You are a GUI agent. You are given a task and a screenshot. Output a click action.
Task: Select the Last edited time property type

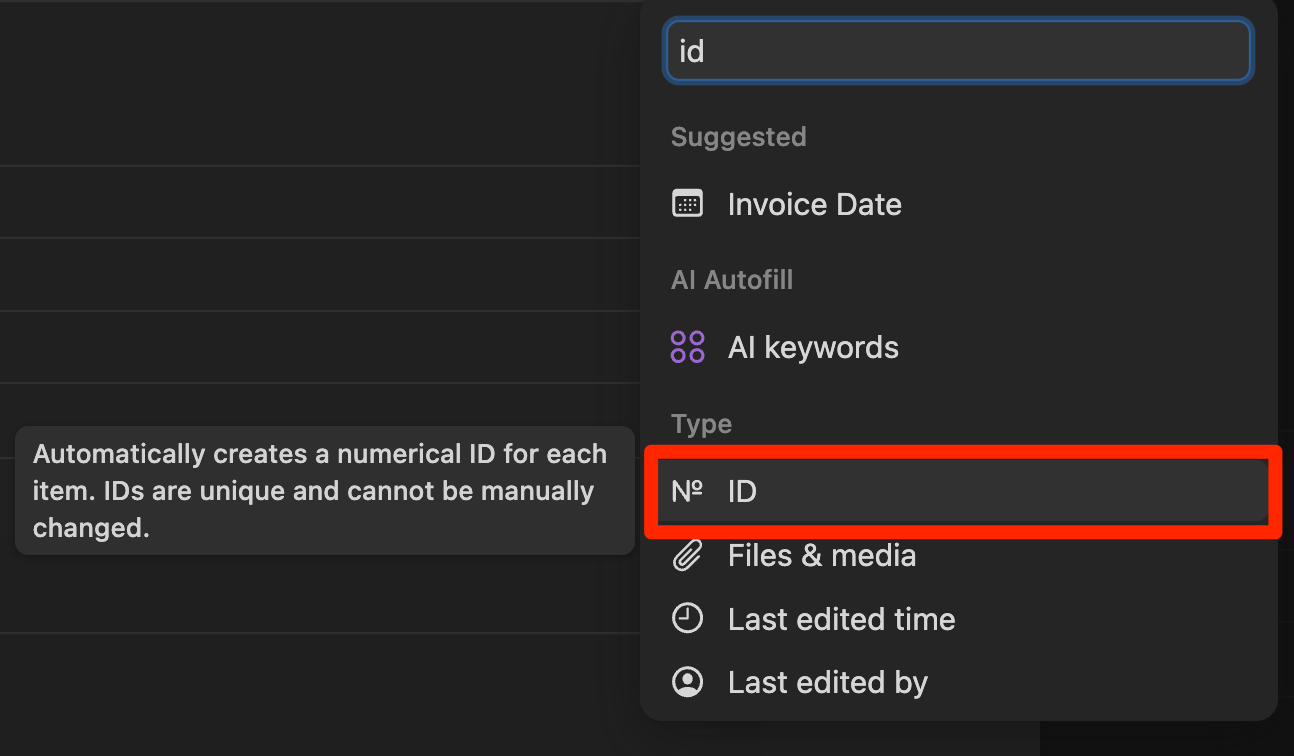(x=841, y=619)
